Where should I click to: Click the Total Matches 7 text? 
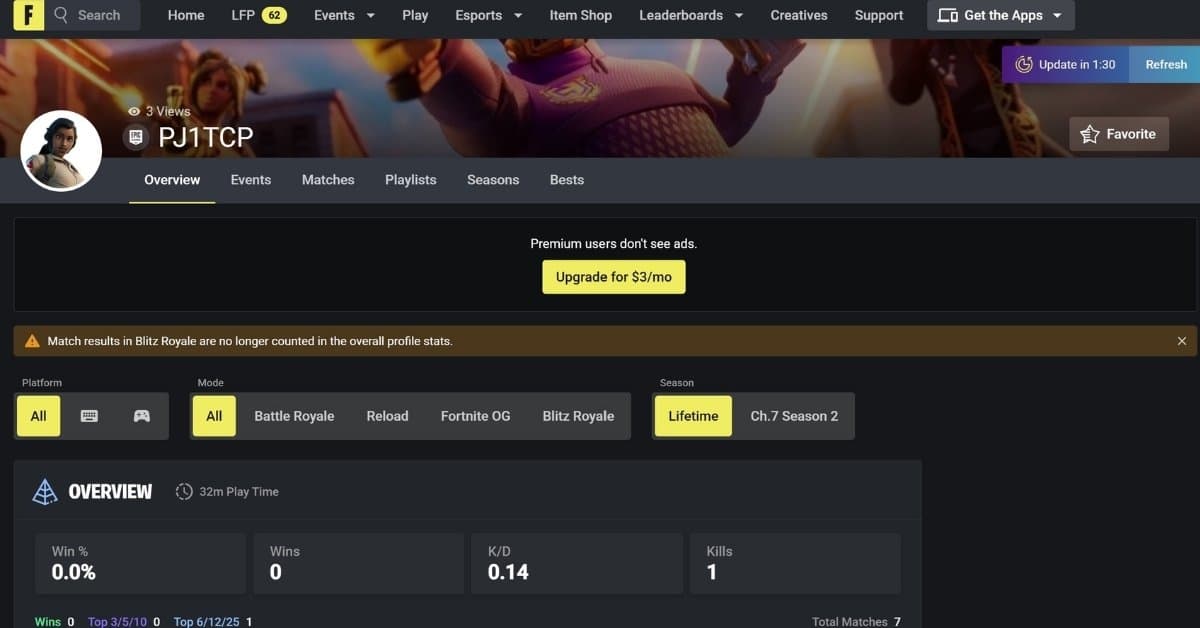point(856,622)
